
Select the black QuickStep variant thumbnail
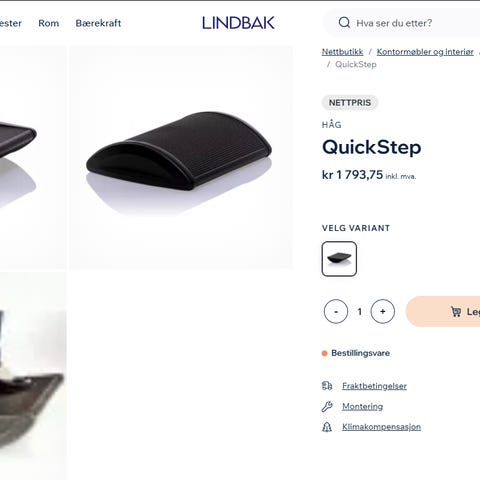pos(339,259)
